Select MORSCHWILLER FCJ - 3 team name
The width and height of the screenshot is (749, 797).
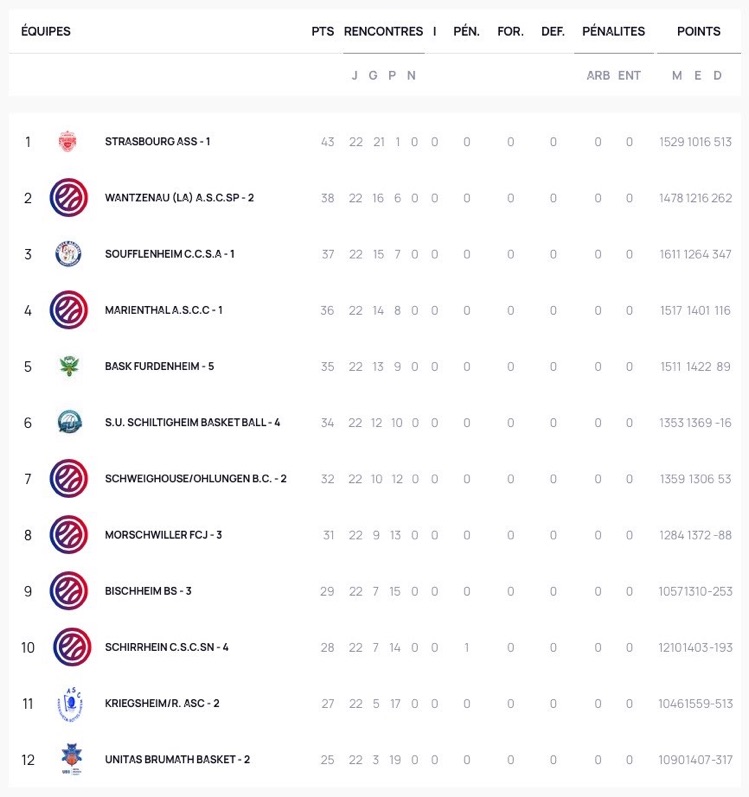(x=164, y=535)
